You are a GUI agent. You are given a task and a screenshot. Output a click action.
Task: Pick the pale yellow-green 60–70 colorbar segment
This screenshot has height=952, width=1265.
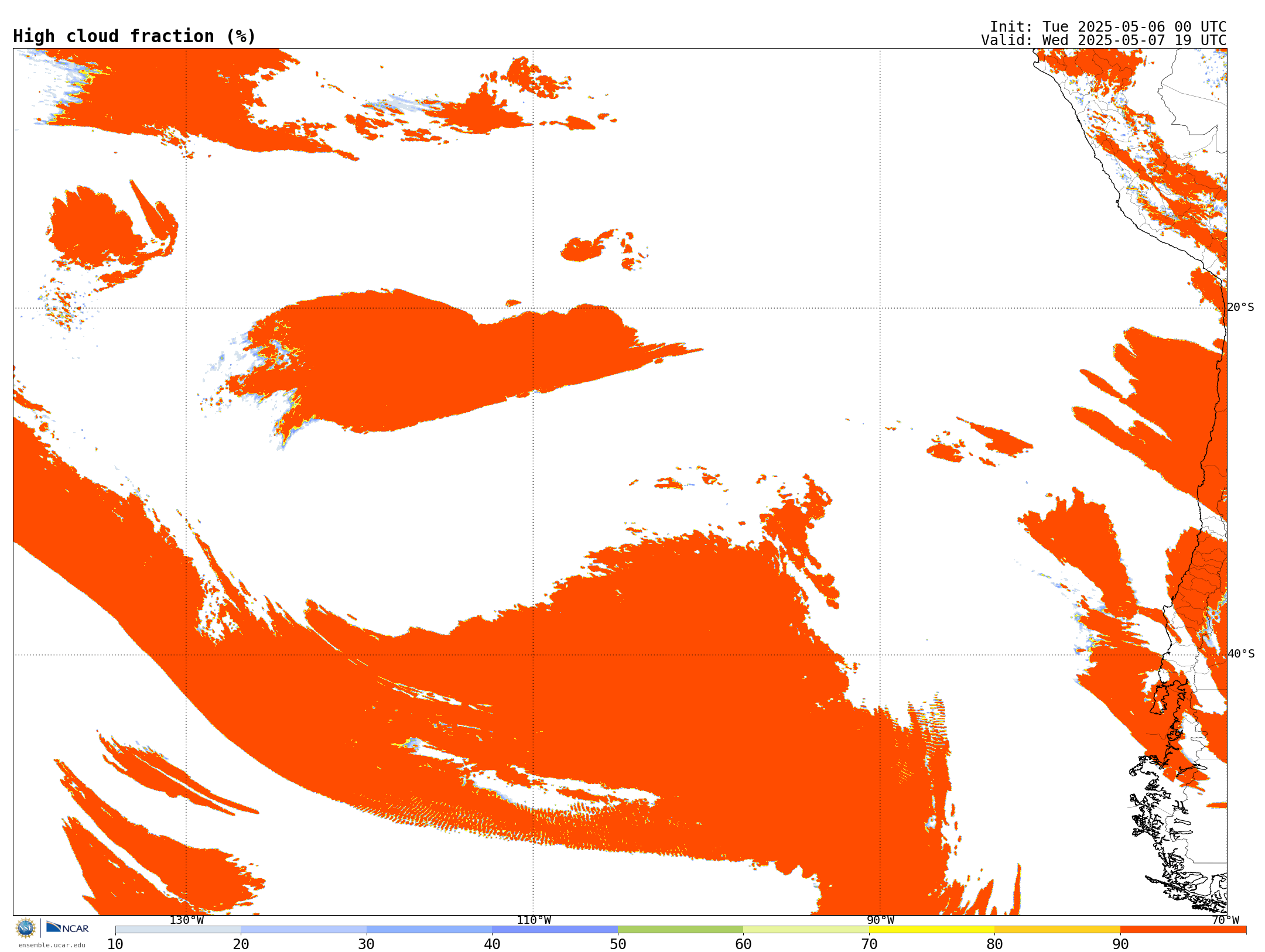tap(806, 930)
